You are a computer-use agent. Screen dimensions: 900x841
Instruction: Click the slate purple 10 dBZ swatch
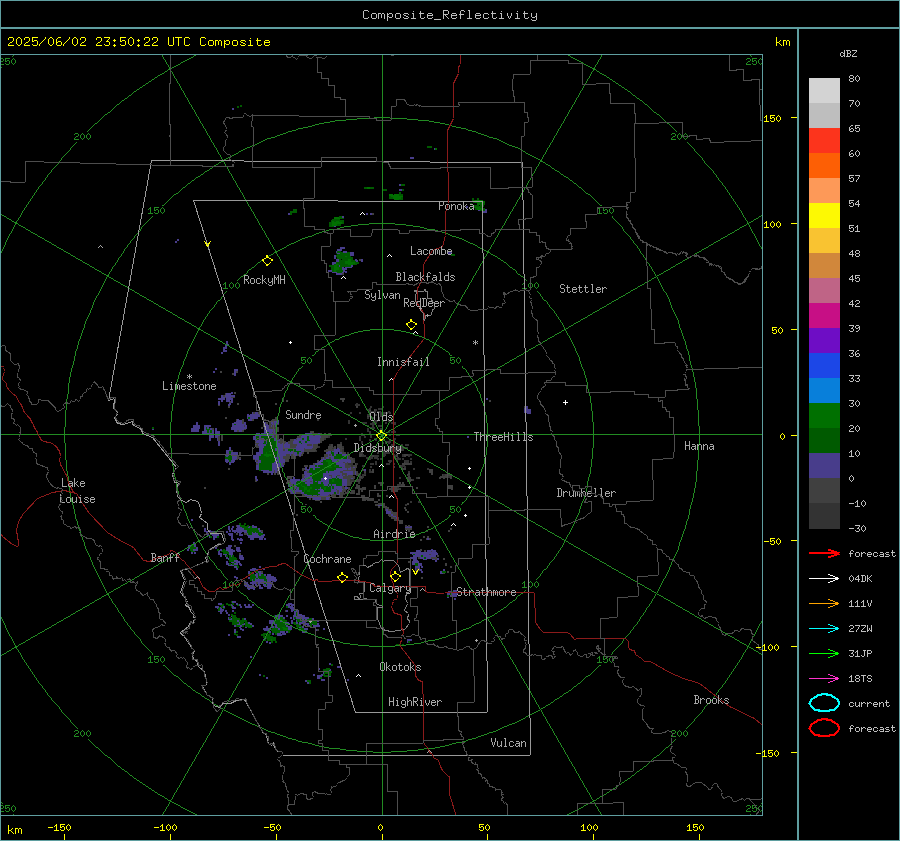pyautogui.click(x=824, y=465)
